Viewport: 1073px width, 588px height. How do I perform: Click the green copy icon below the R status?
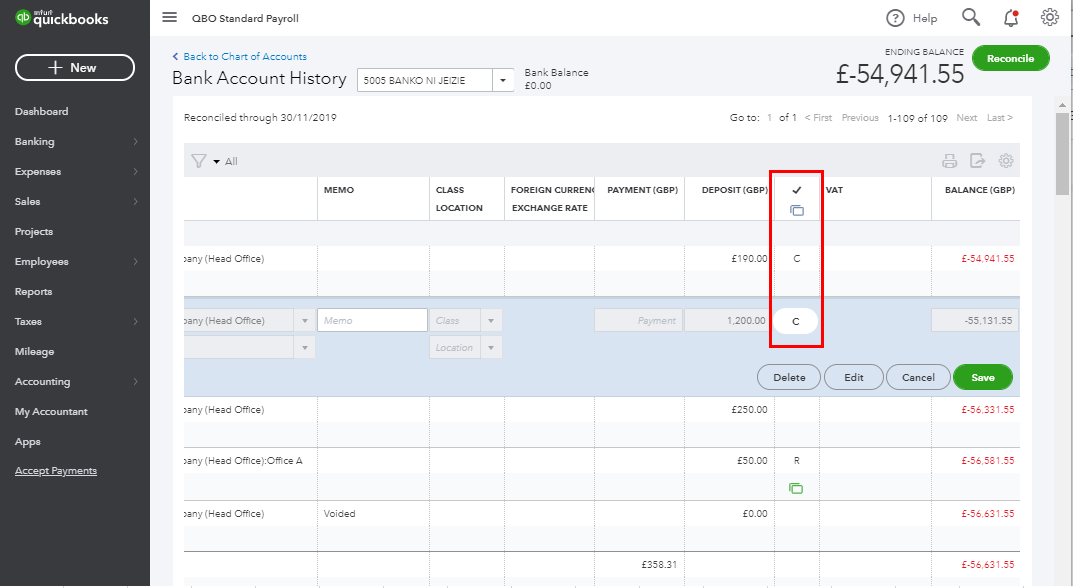coord(796,488)
